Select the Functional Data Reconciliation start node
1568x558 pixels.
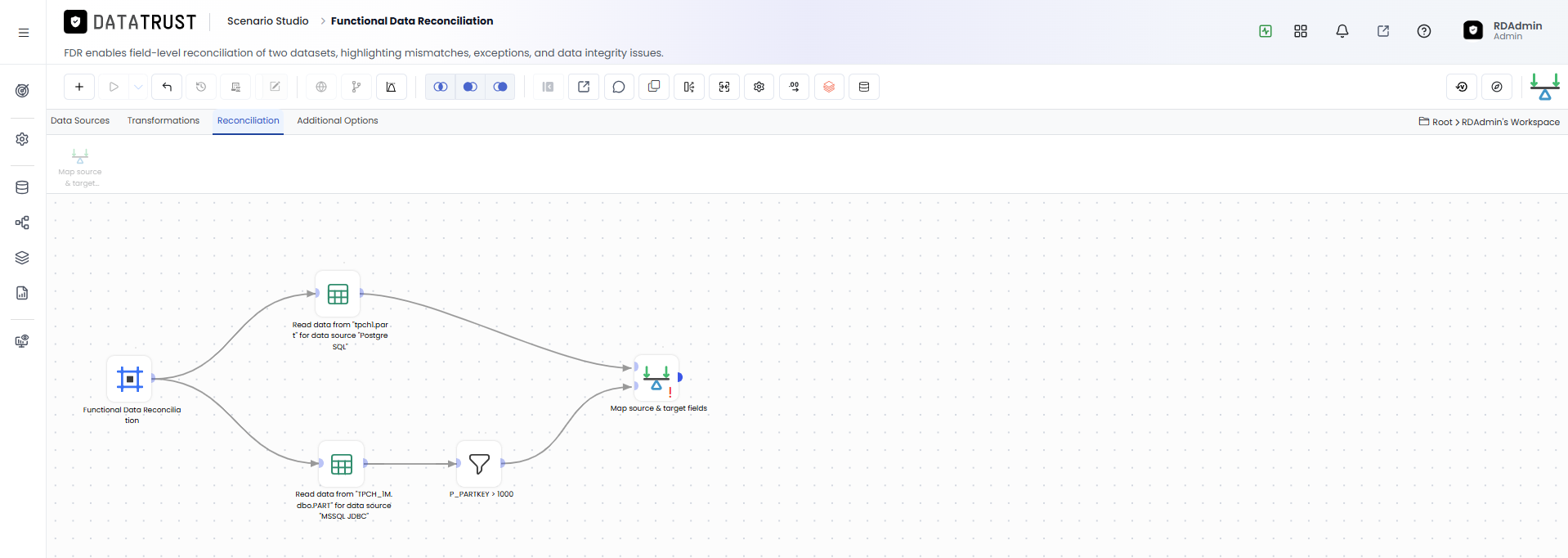[x=130, y=379]
